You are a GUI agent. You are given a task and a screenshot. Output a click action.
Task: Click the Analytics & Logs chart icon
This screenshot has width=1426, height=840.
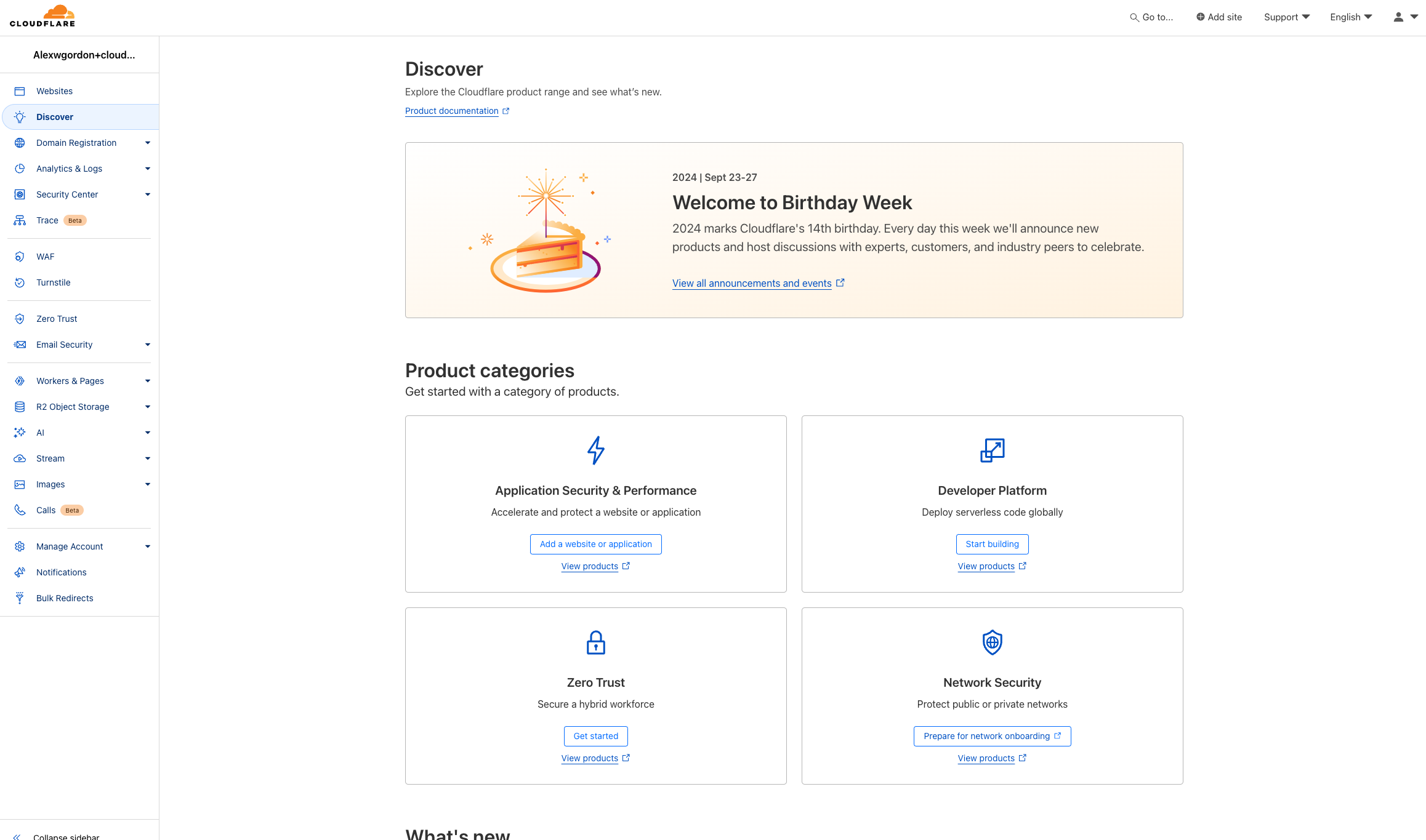pos(20,169)
